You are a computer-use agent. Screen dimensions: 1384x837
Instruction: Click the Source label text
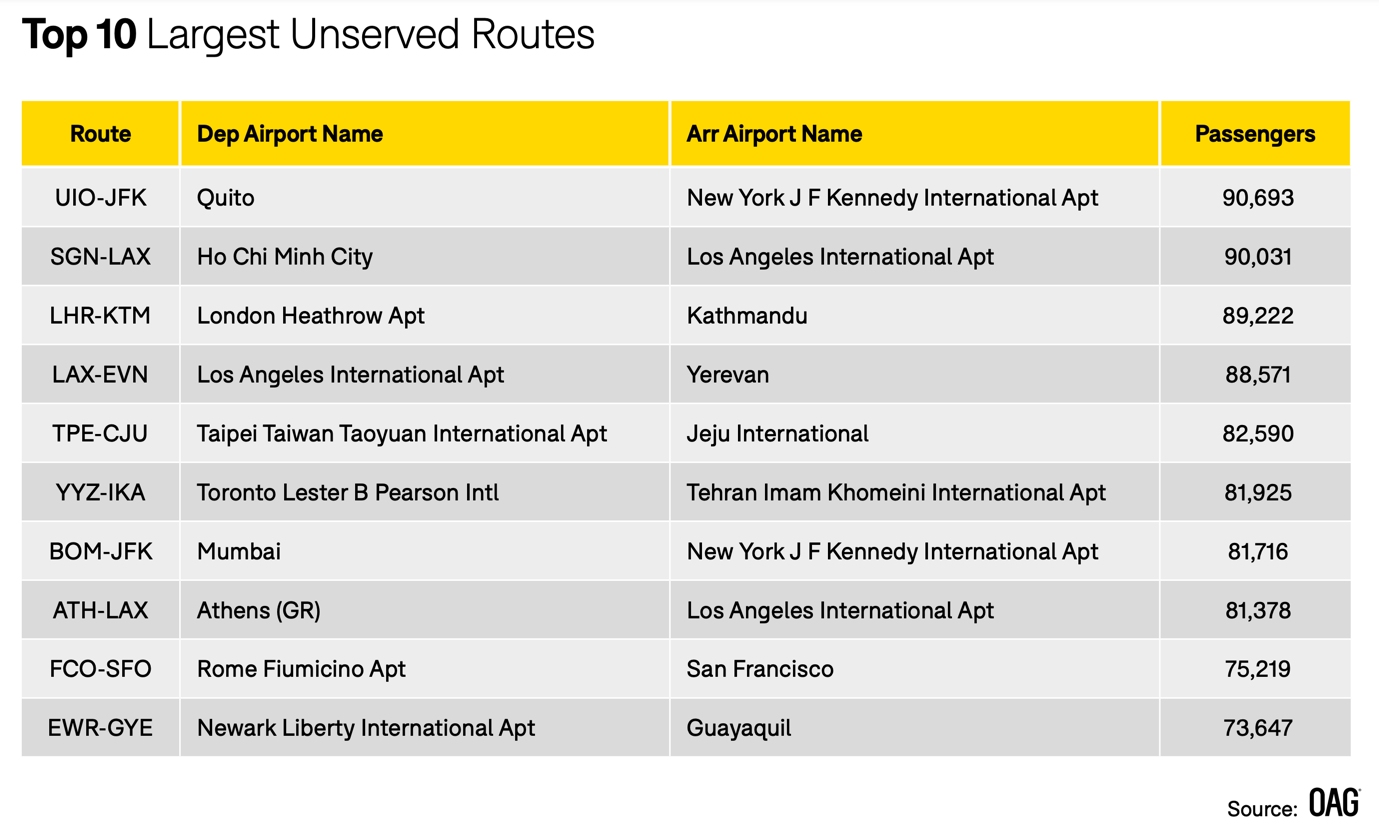coord(1262,808)
